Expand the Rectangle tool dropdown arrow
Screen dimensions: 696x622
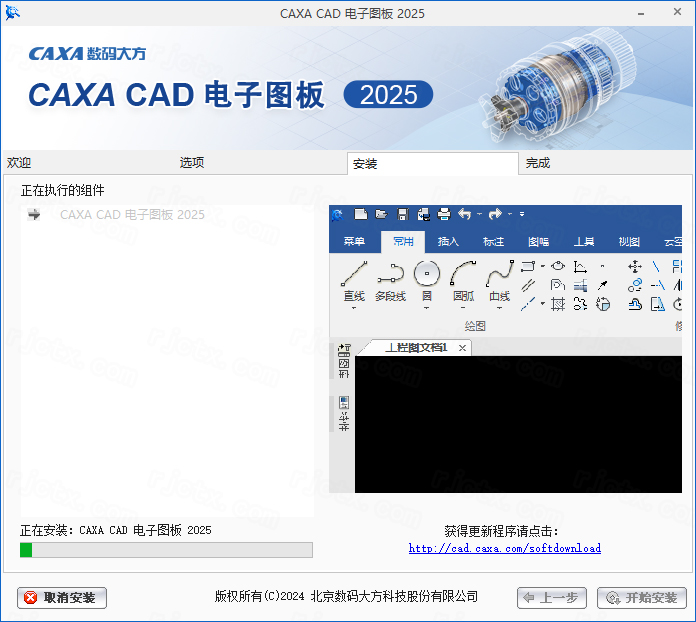click(542, 267)
